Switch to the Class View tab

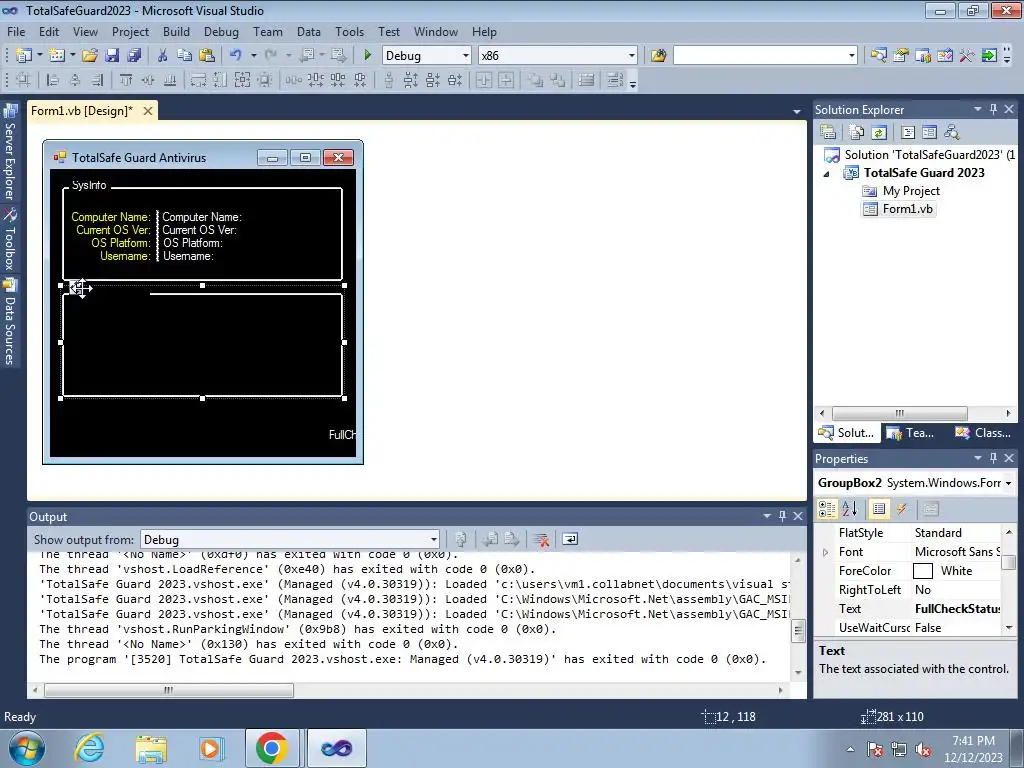(983, 432)
